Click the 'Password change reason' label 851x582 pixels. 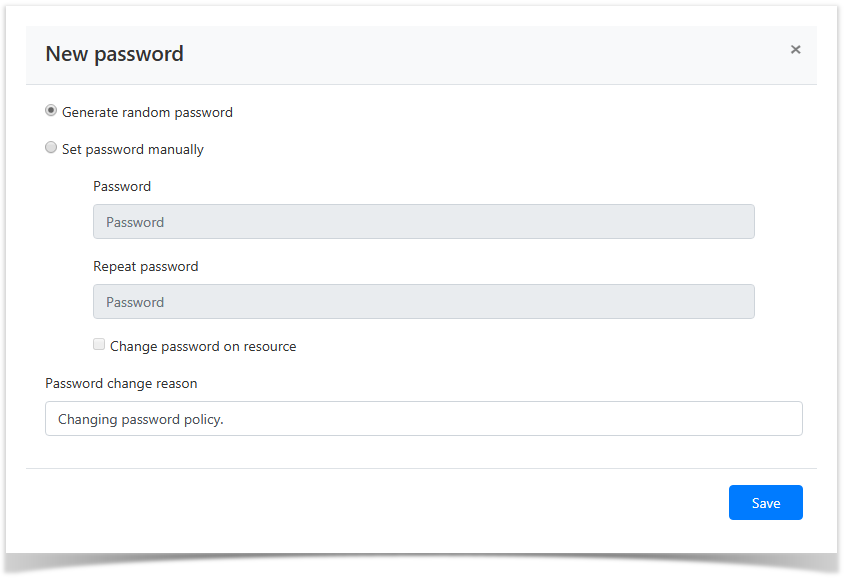point(121,384)
